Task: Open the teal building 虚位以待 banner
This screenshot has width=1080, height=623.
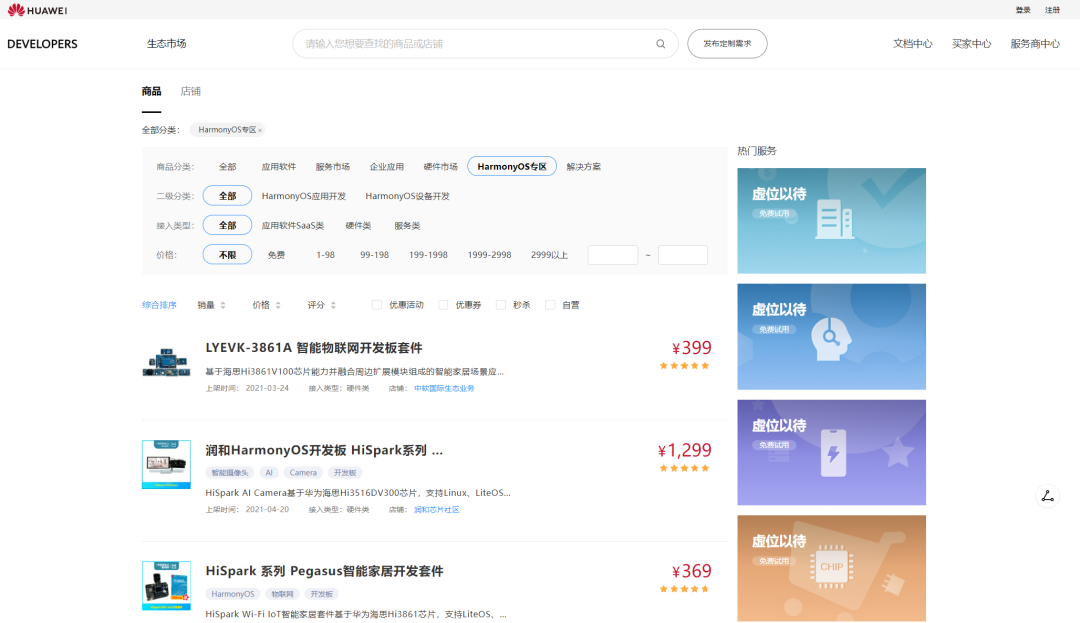Action: (831, 221)
